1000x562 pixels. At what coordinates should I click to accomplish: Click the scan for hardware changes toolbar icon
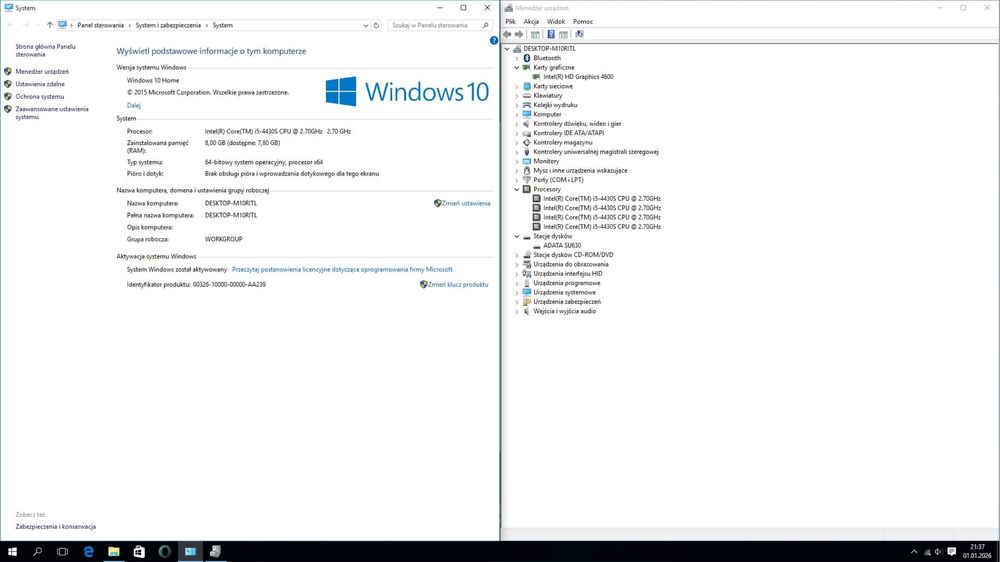579,34
